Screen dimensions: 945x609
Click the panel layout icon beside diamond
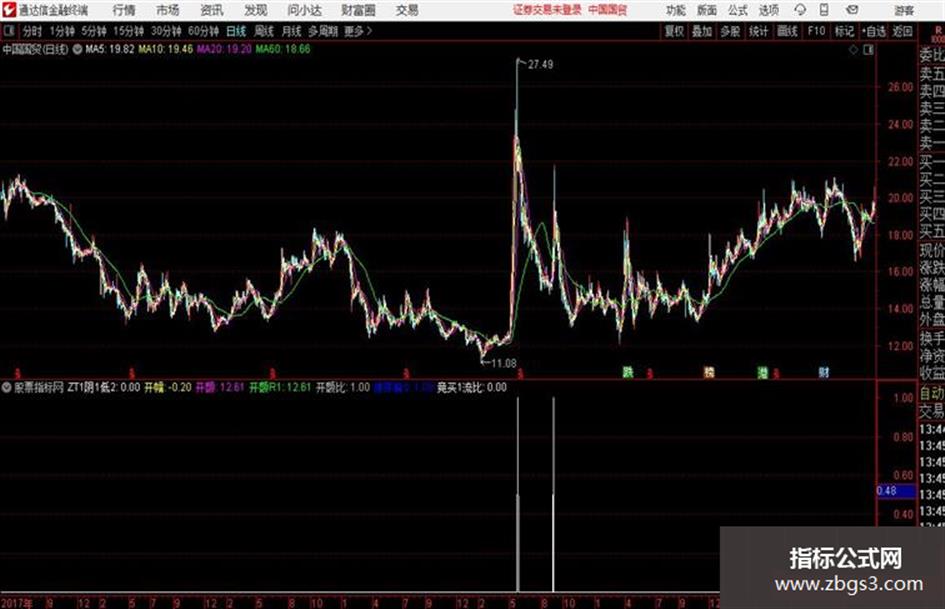pos(868,50)
